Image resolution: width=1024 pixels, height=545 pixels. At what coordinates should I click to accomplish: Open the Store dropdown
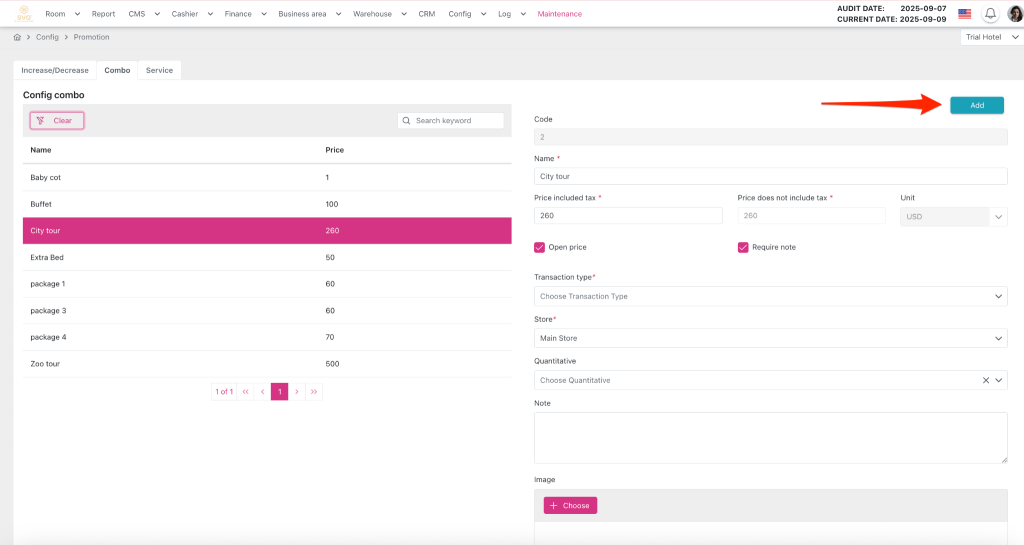click(x=770, y=338)
